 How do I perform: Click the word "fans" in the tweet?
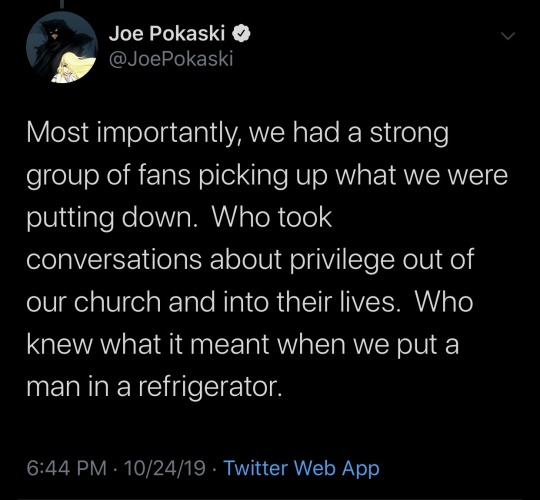pos(165,175)
